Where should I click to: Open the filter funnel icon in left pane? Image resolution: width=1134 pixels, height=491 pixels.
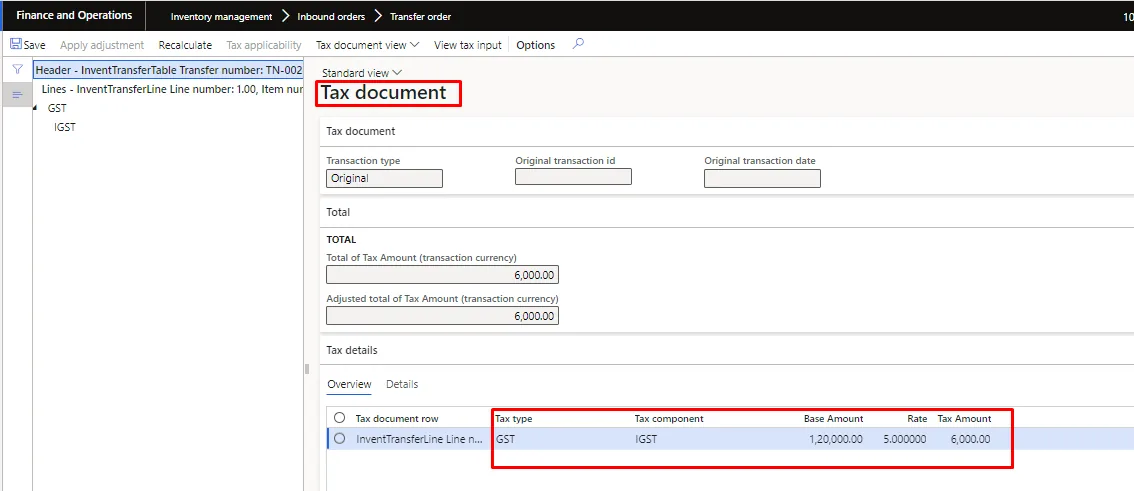pyautogui.click(x=17, y=69)
